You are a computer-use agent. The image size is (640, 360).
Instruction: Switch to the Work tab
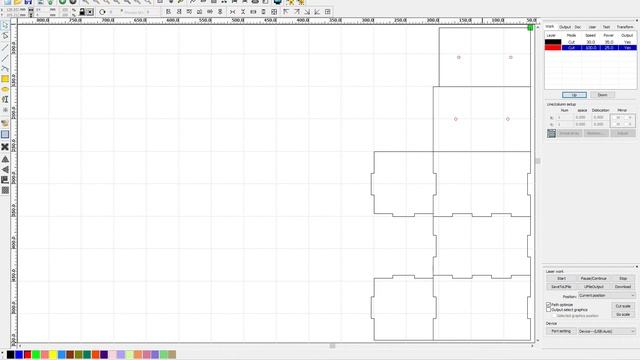coord(550,27)
